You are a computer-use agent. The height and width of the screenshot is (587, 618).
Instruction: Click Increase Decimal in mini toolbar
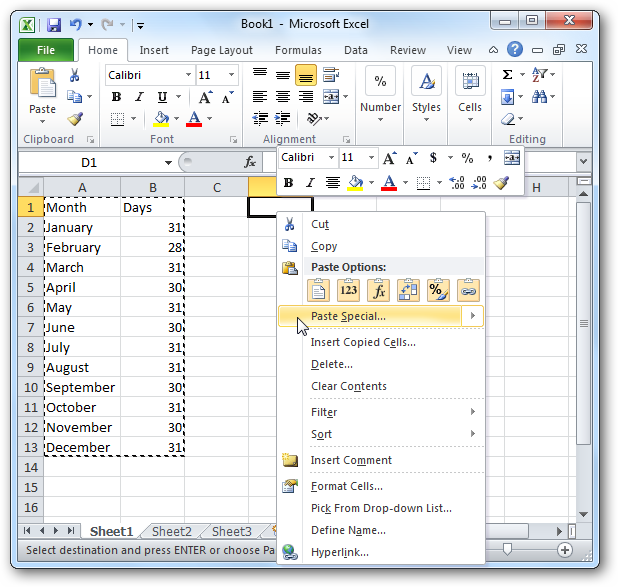point(457,183)
